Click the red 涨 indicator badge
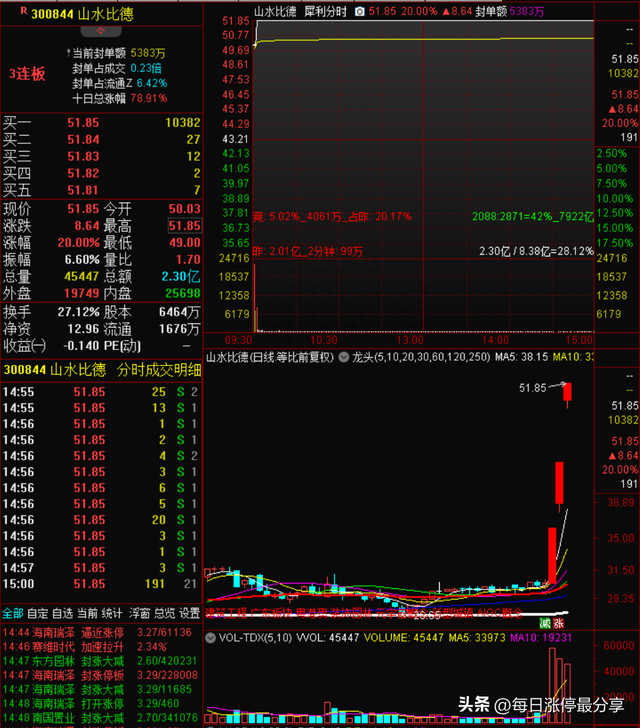This screenshot has width=640, height=728. tap(560, 622)
